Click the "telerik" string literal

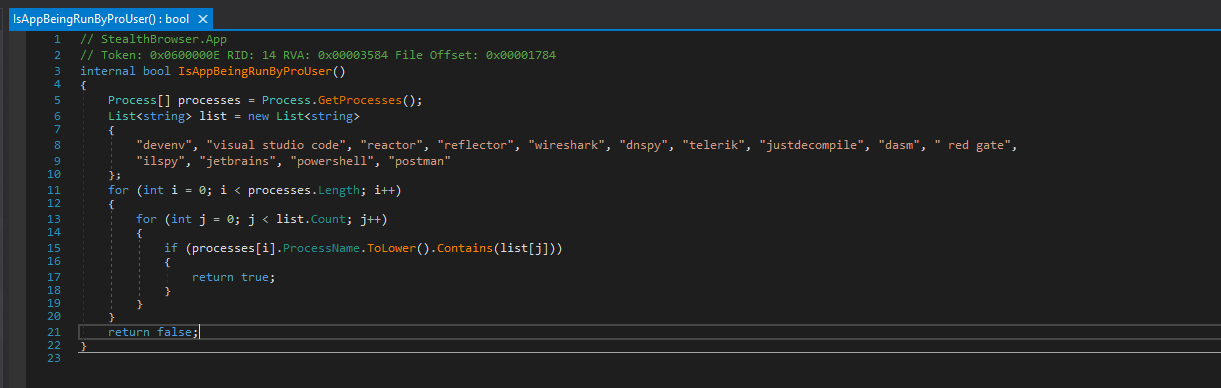tap(714, 146)
